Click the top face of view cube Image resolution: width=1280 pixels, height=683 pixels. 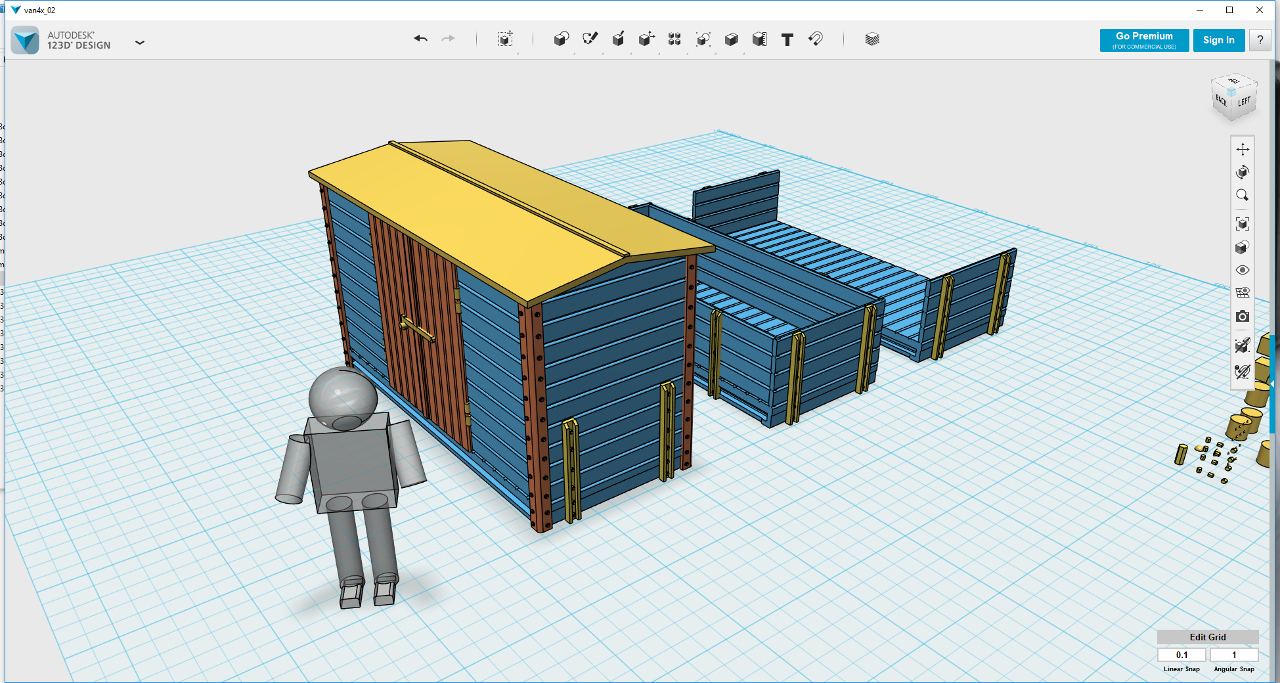pos(1233,80)
